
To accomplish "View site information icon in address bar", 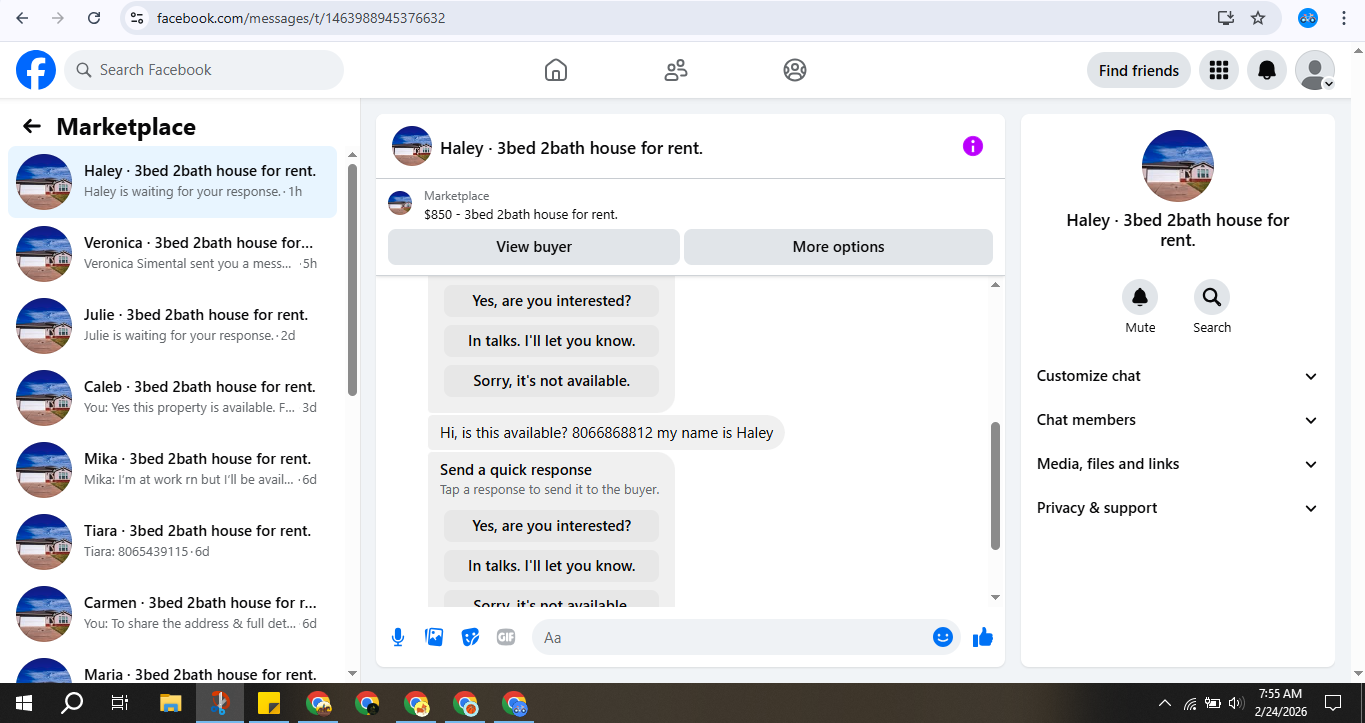I will 138,18.
